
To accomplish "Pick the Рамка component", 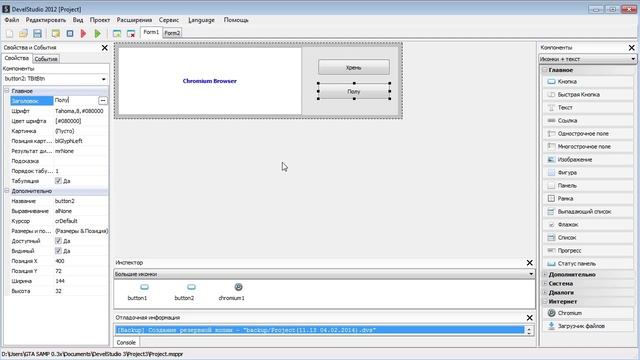I will click(x=588, y=198).
